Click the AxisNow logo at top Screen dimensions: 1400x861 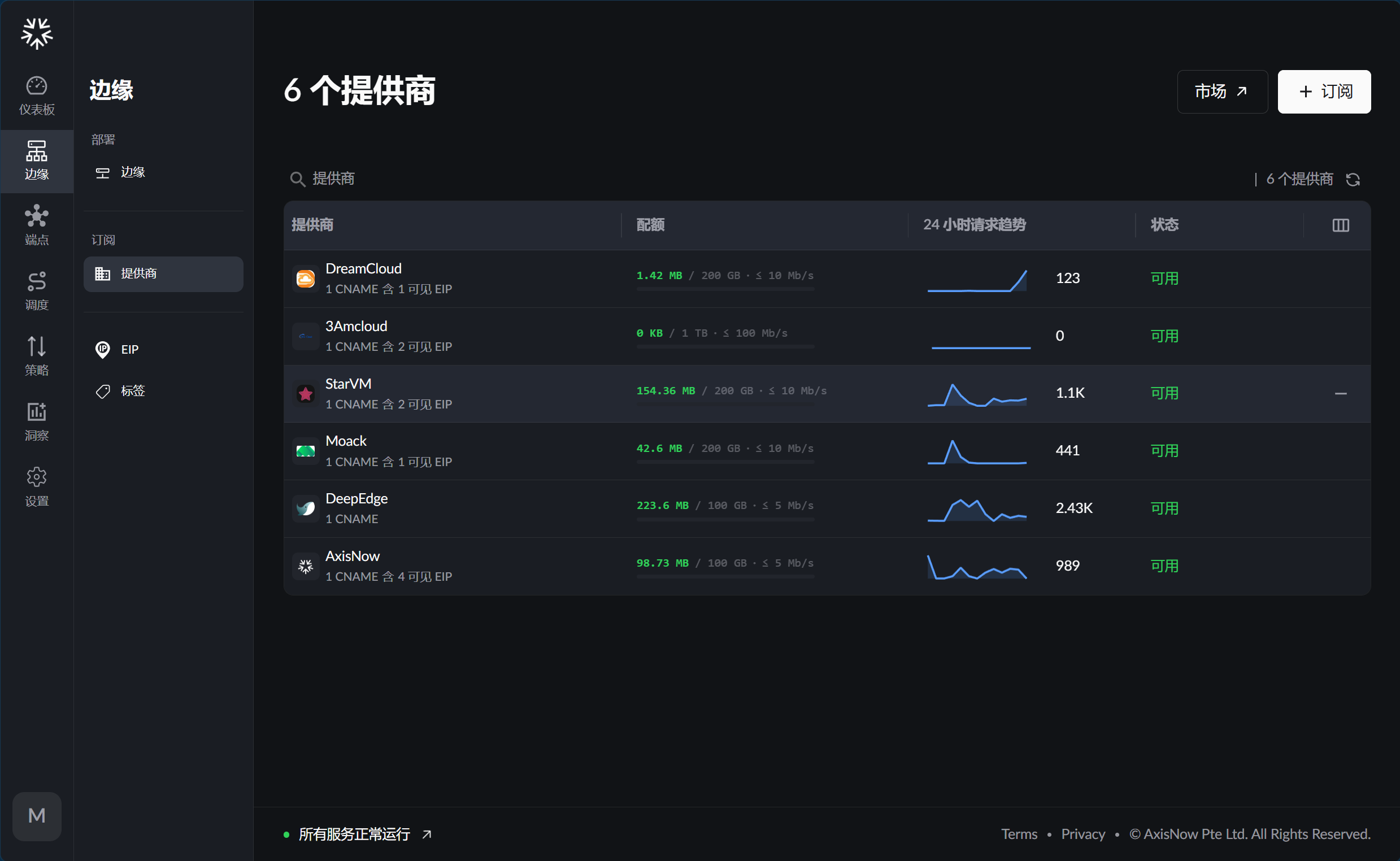(36, 33)
